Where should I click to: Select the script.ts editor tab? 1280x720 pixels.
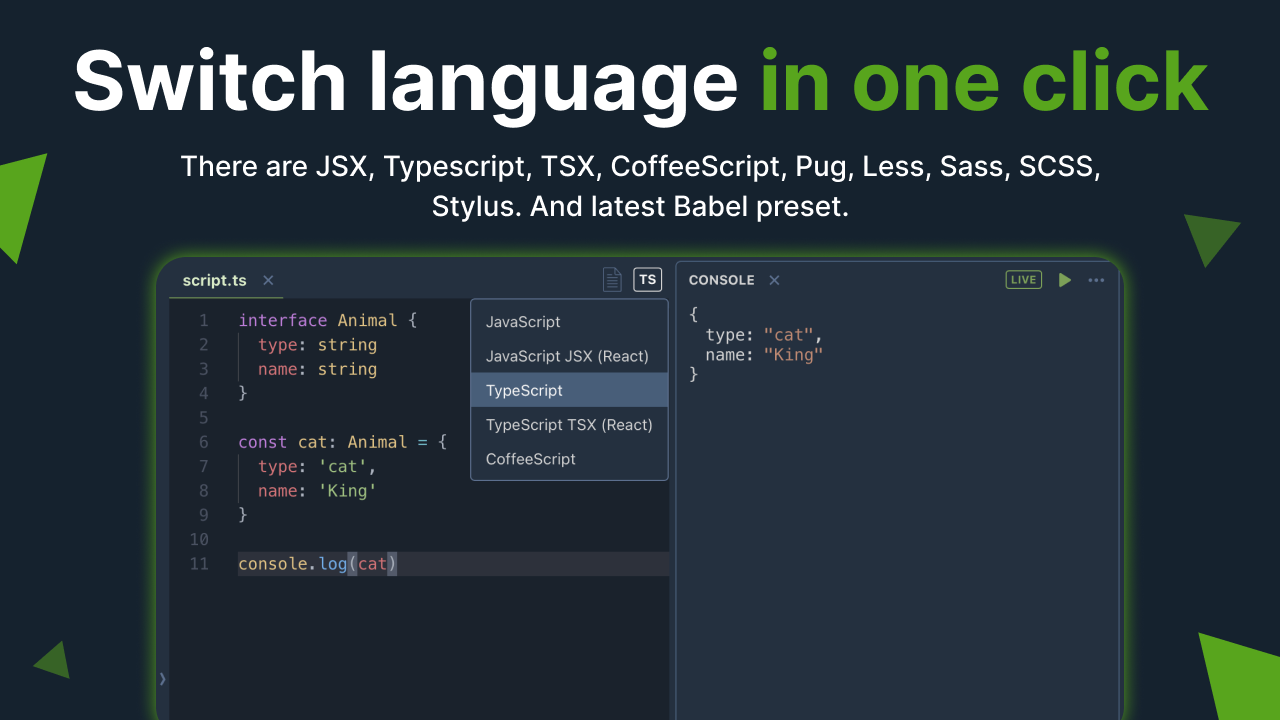tap(214, 281)
